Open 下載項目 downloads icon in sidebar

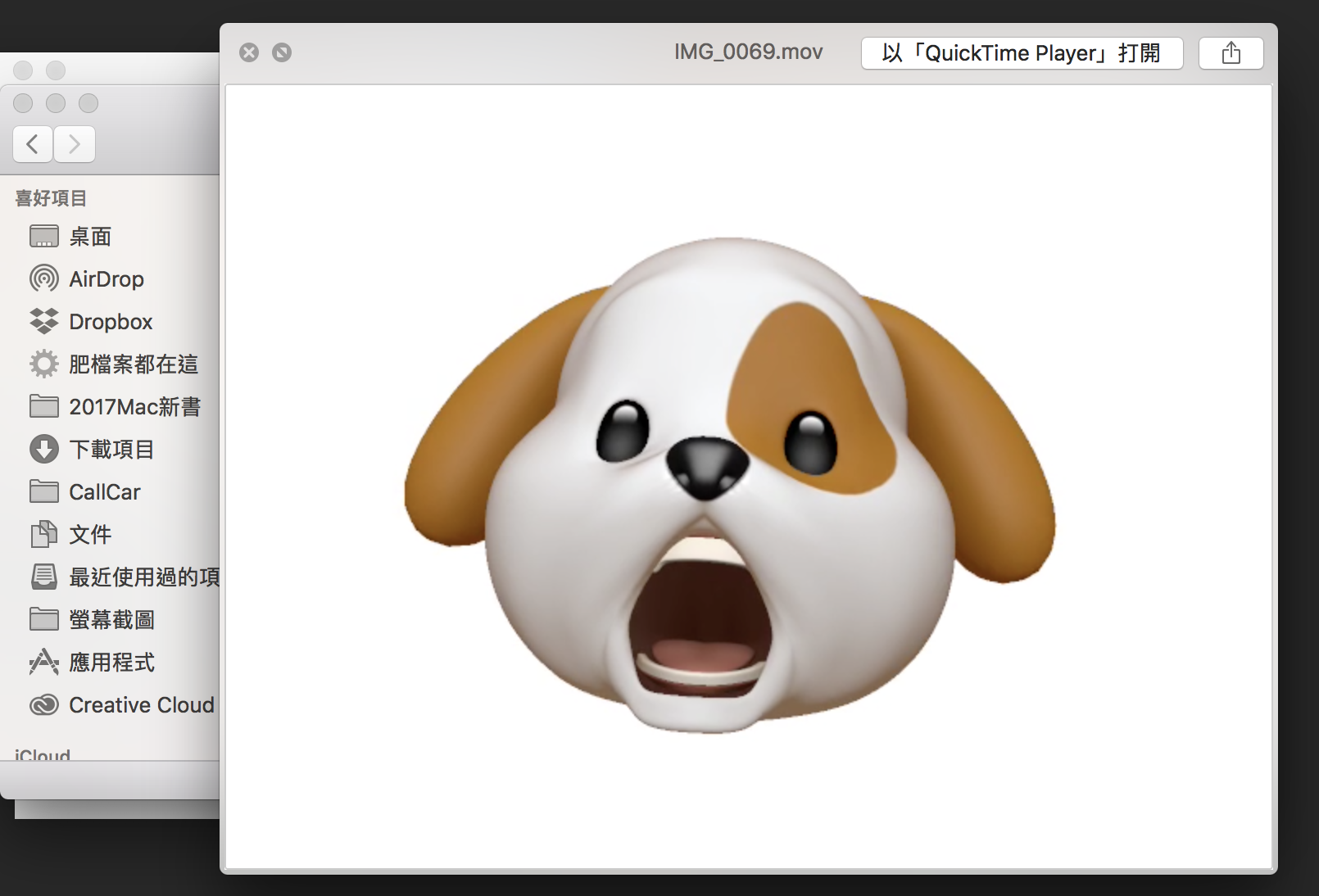(44, 449)
